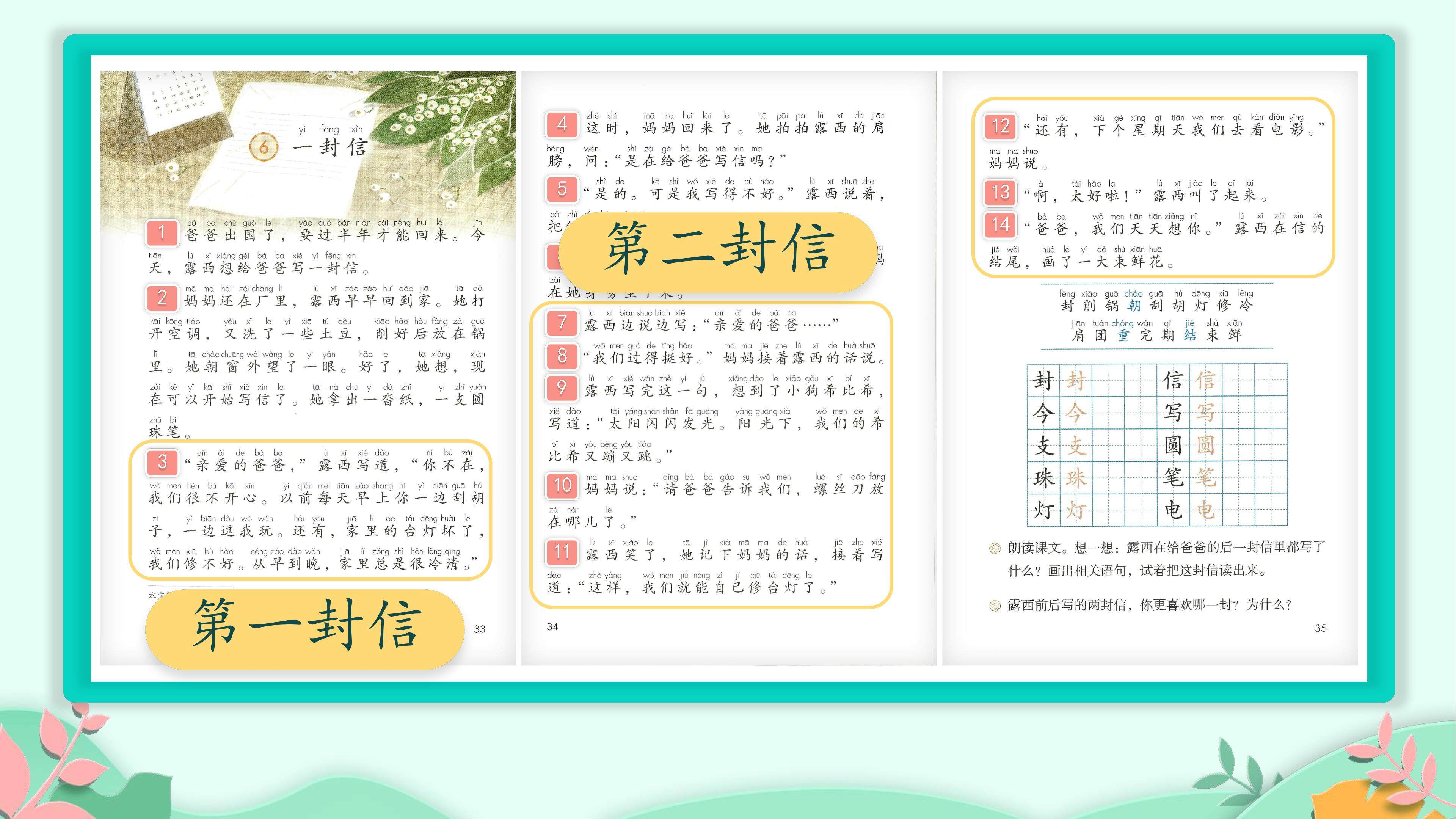Viewport: 1456px width, 819px height.
Task: Click paragraph number 2 marker
Action: [x=162, y=298]
